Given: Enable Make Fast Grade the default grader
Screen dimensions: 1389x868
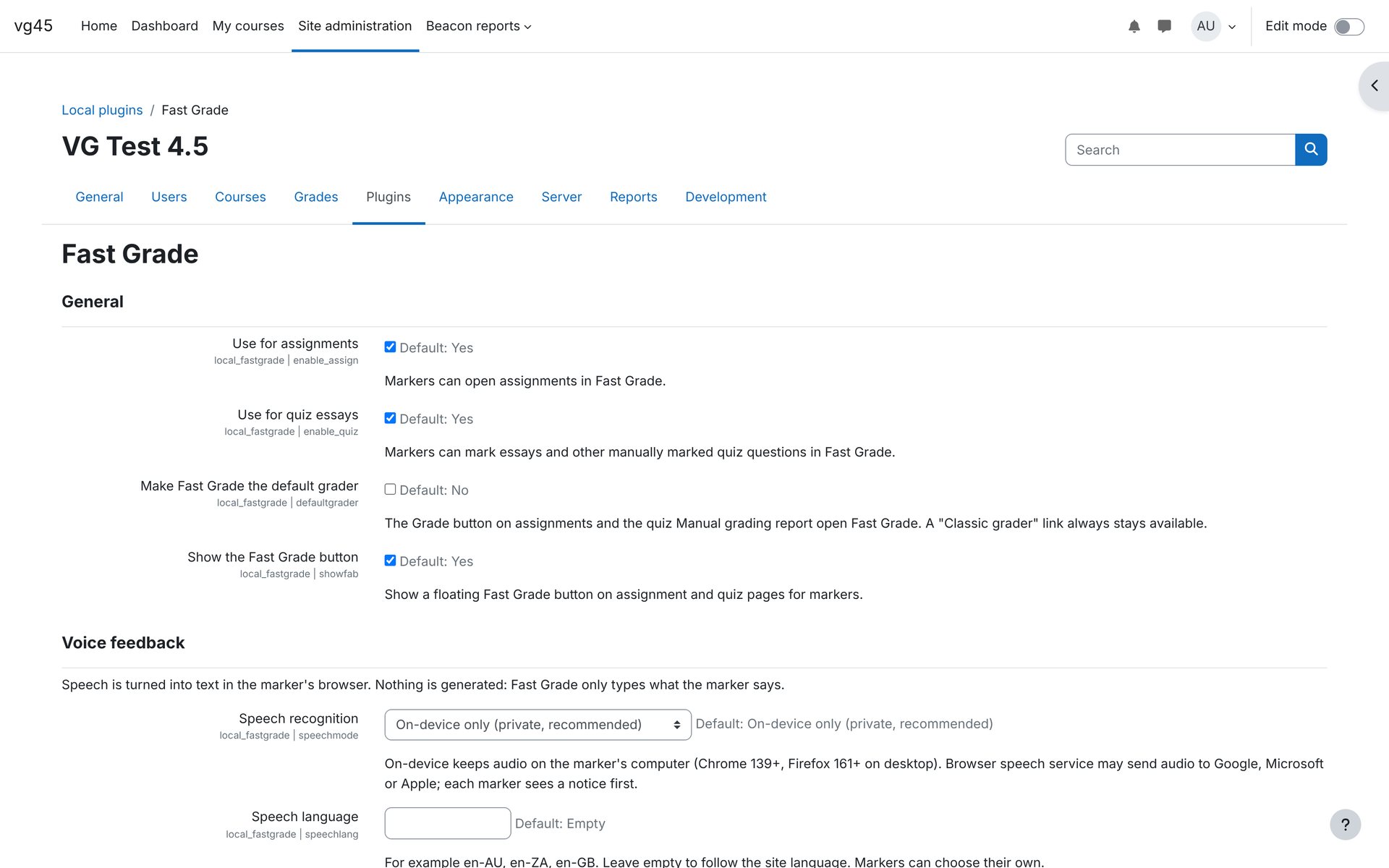Looking at the screenshot, I should point(390,489).
